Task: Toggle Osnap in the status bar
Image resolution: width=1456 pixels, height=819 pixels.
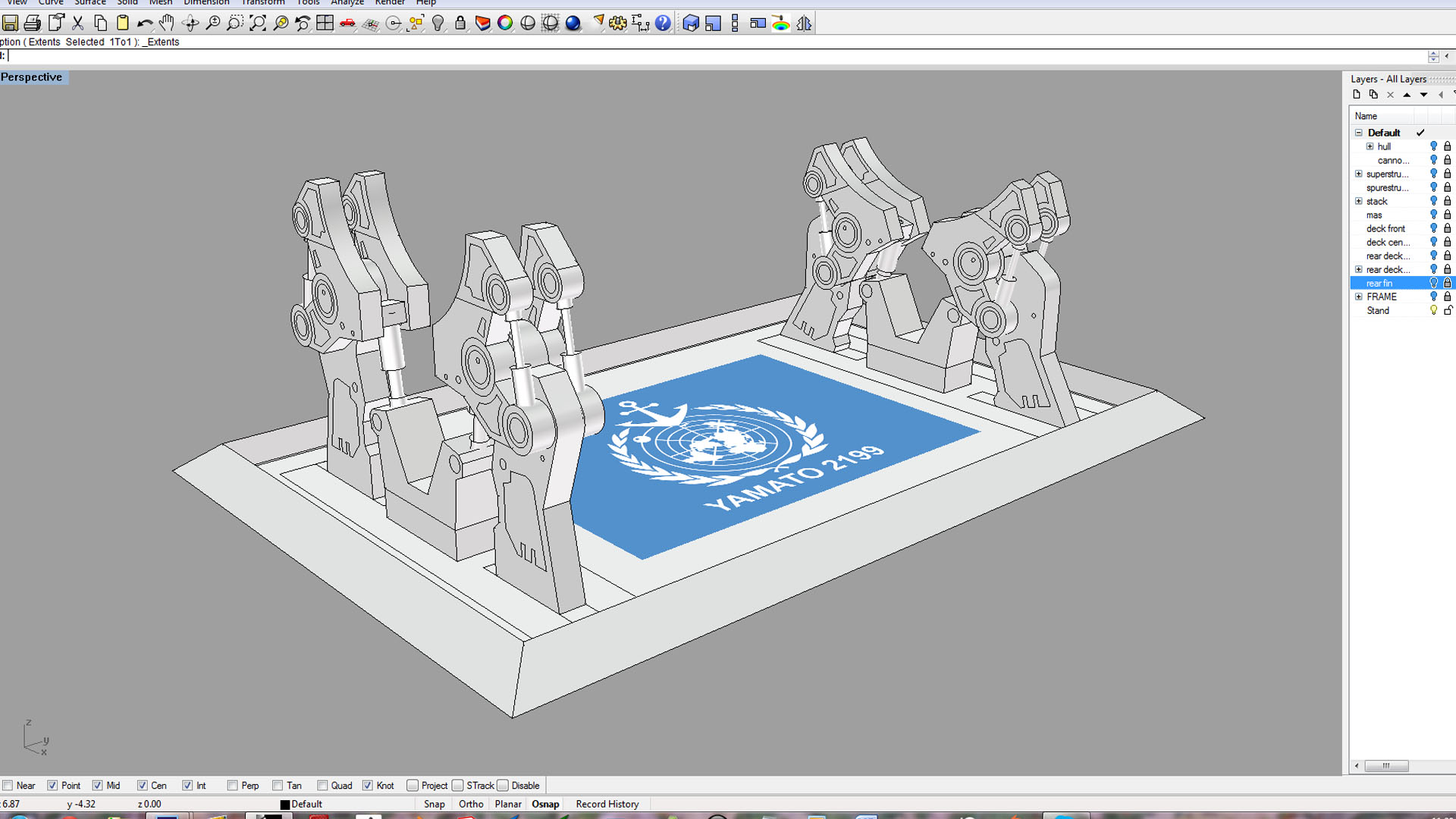Action: (545, 804)
